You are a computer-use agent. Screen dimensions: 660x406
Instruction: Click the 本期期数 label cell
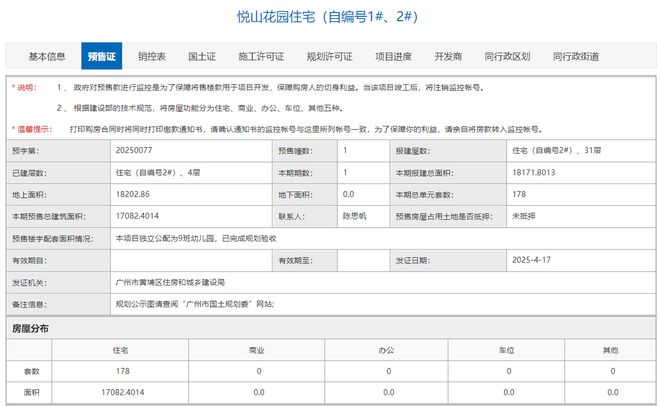pos(305,173)
